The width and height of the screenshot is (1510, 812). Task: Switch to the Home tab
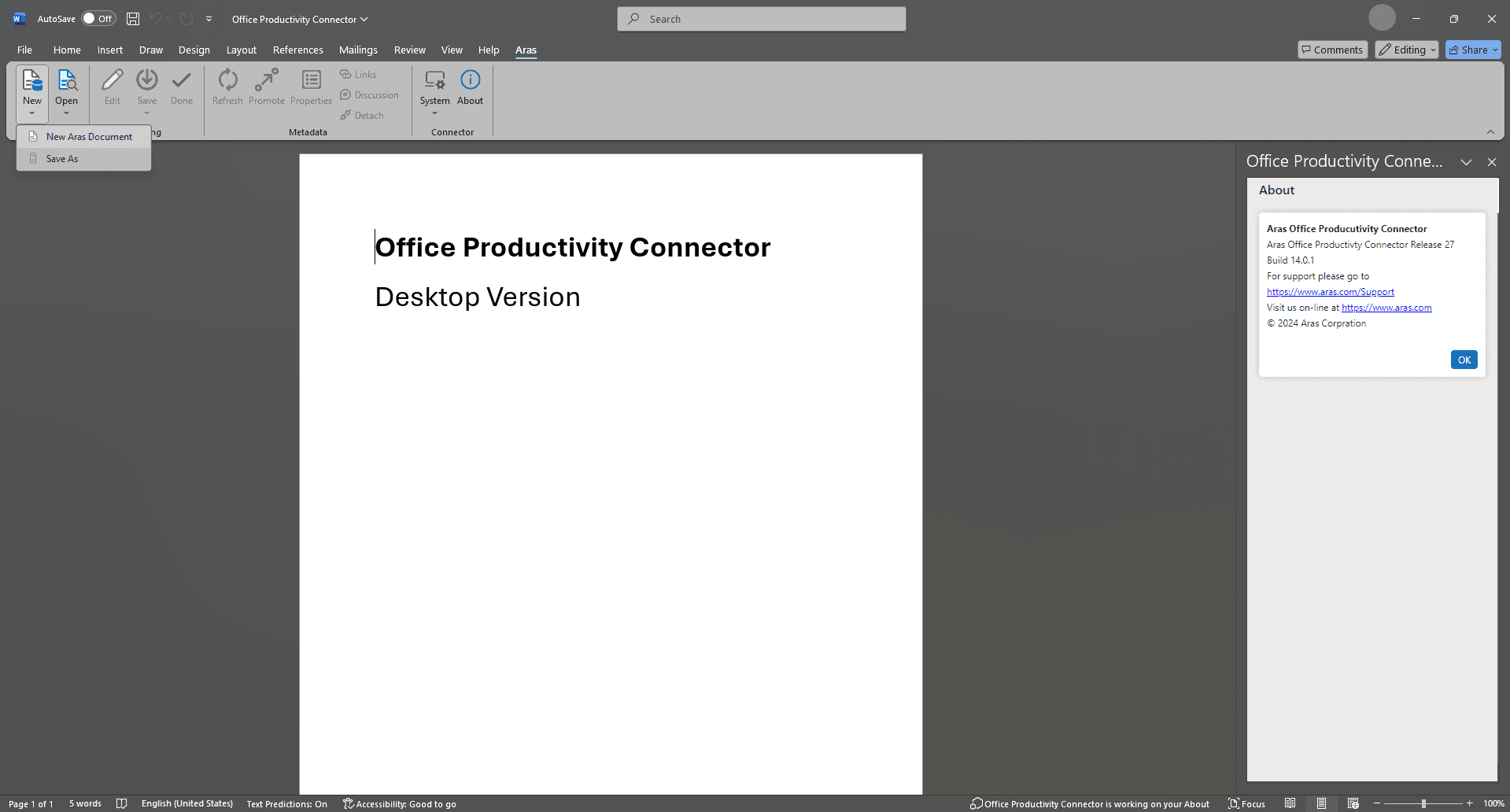(x=67, y=50)
